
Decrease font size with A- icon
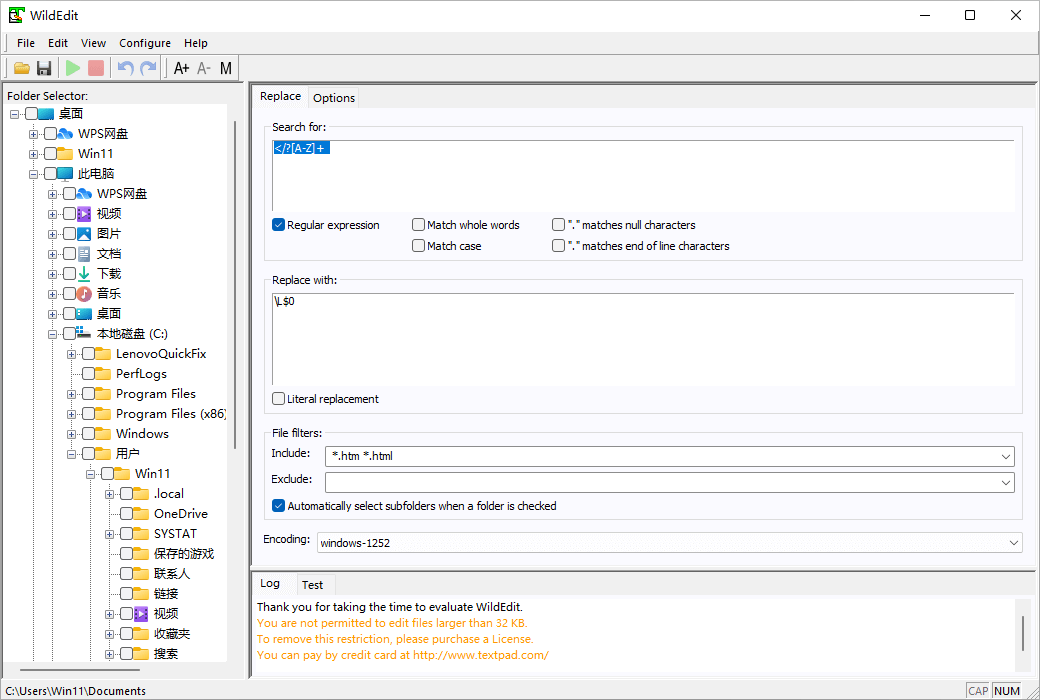(x=204, y=68)
